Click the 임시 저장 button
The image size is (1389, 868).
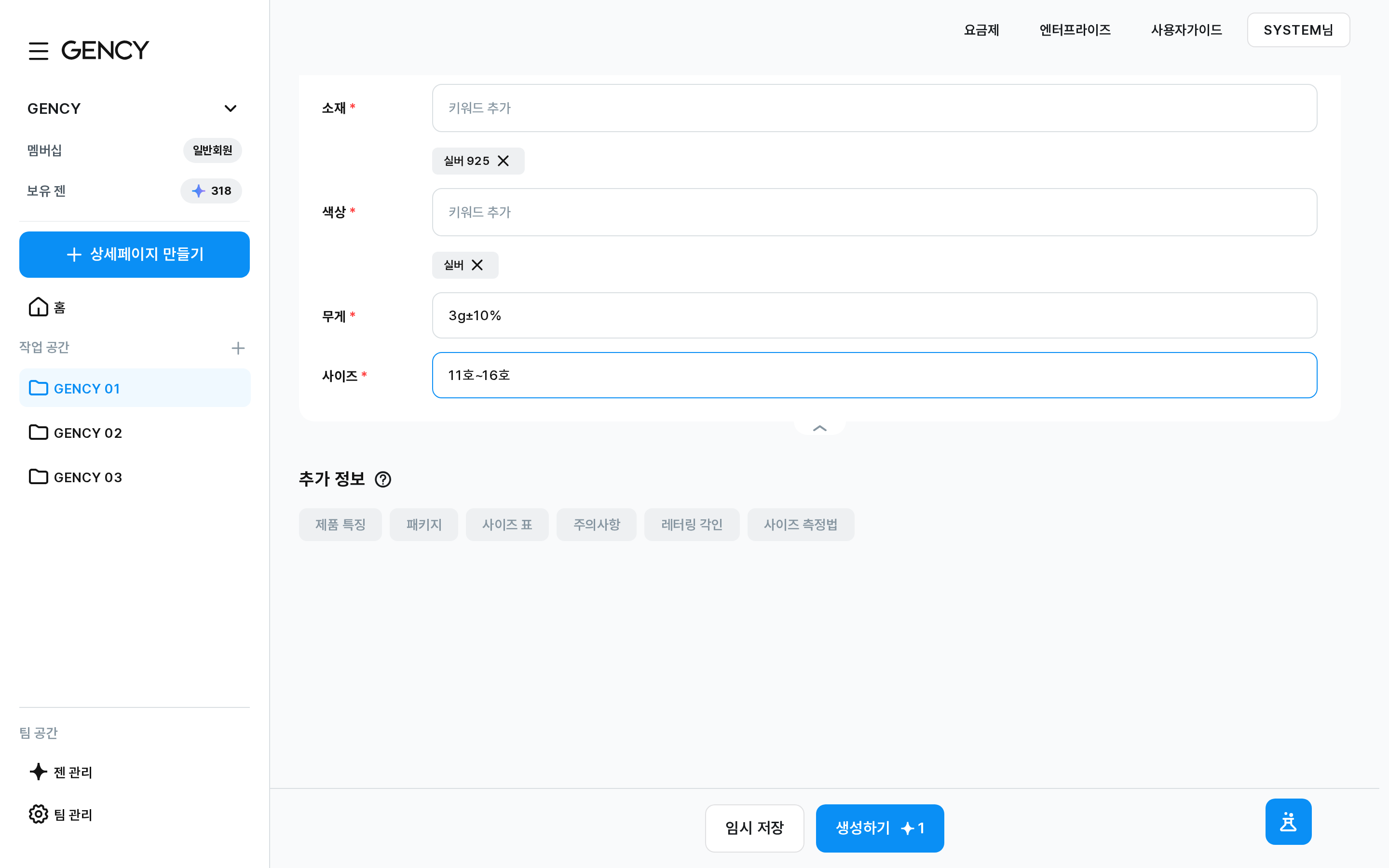pyautogui.click(x=754, y=828)
